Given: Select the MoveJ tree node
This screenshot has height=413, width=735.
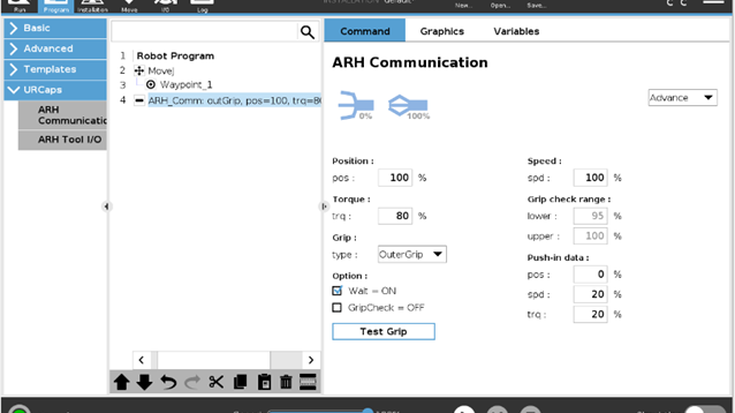Looking at the screenshot, I should coord(161,71).
